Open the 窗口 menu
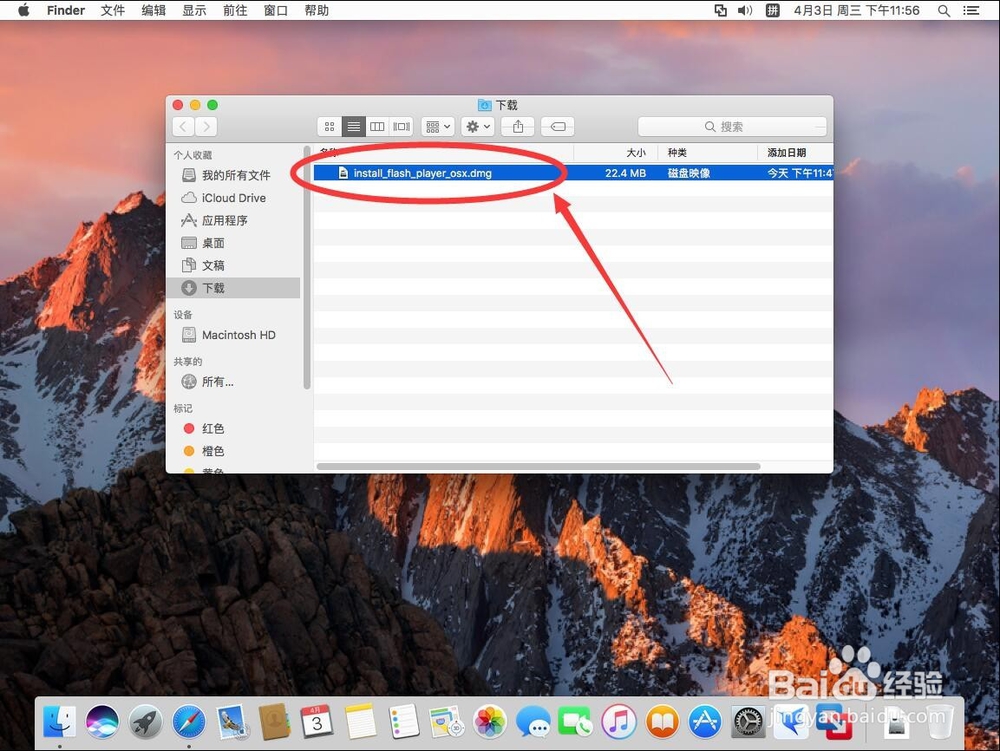This screenshot has height=751, width=1000. tap(276, 10)
